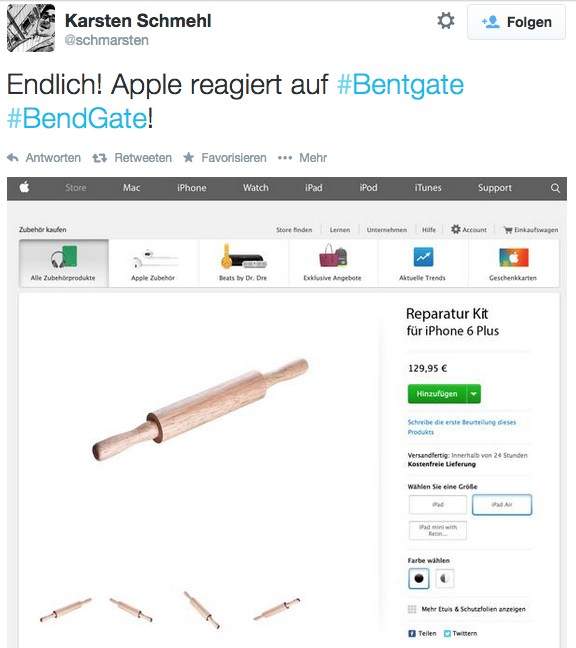
Task: Choose the black color swatch
Action: 419,578
